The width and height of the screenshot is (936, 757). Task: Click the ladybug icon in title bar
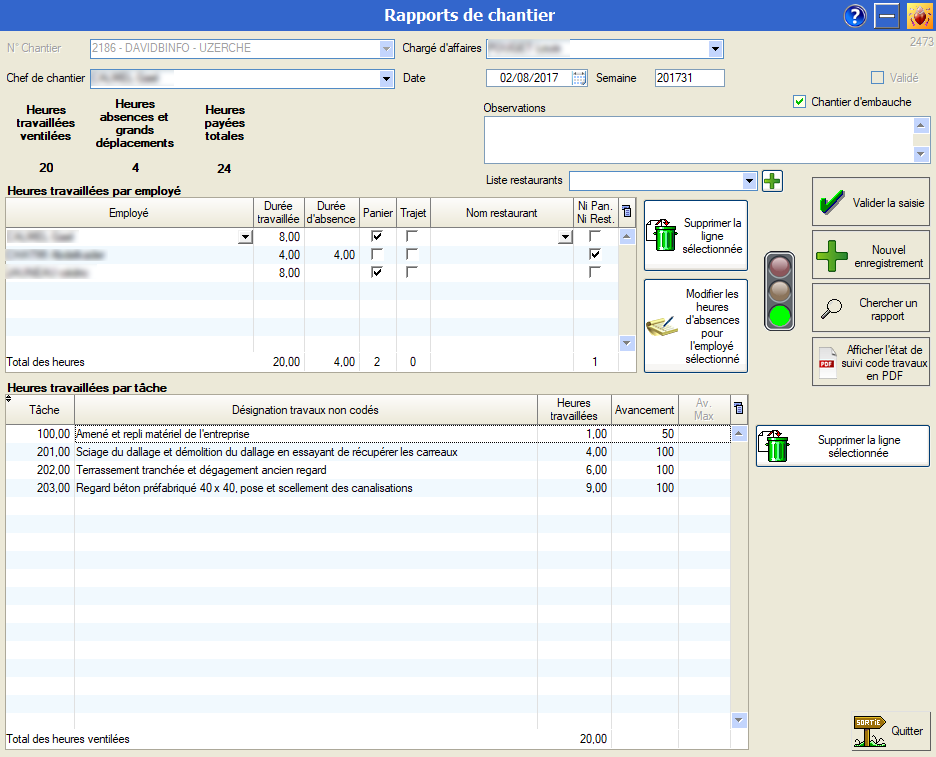pyautogui.click(x=919, y=16)
